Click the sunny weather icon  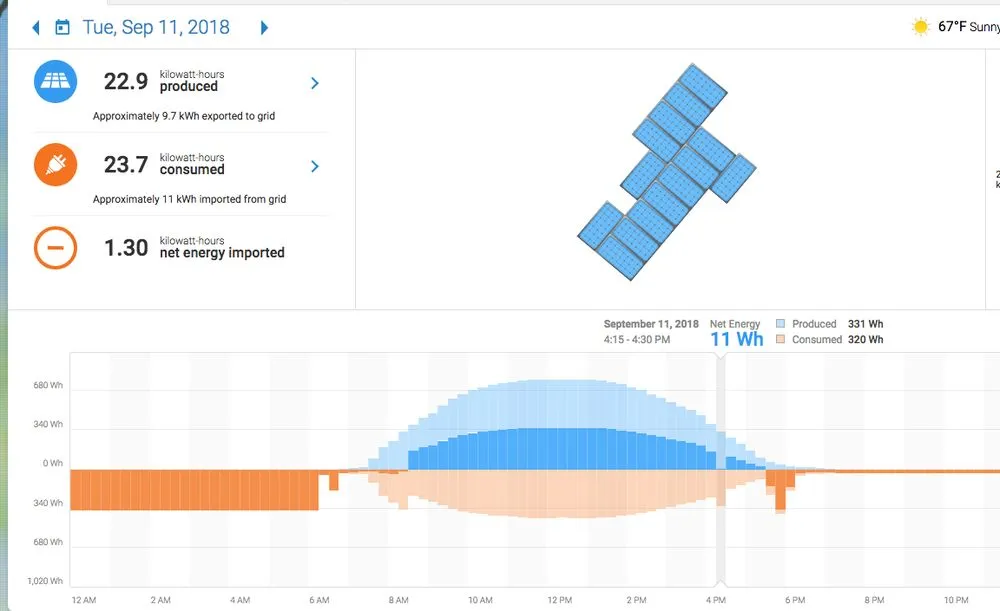(920, 27)
